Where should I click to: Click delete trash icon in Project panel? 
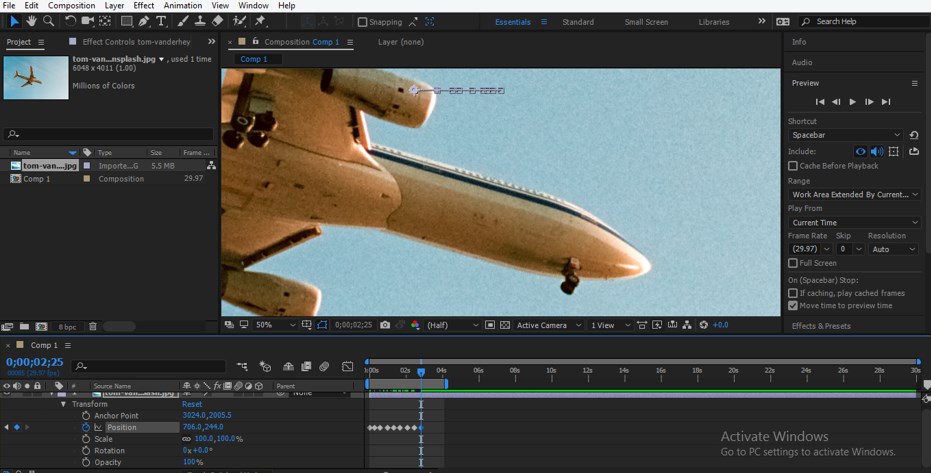93,326
